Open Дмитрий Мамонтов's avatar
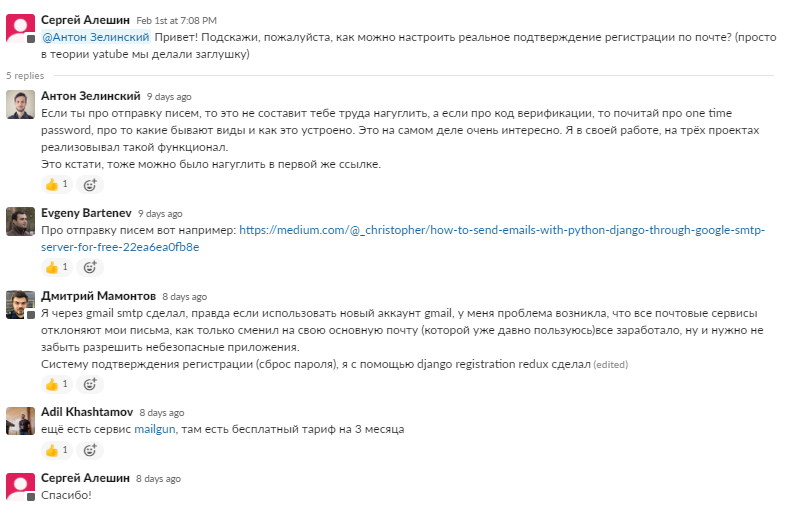789x513 pixels. click(21, 305)
